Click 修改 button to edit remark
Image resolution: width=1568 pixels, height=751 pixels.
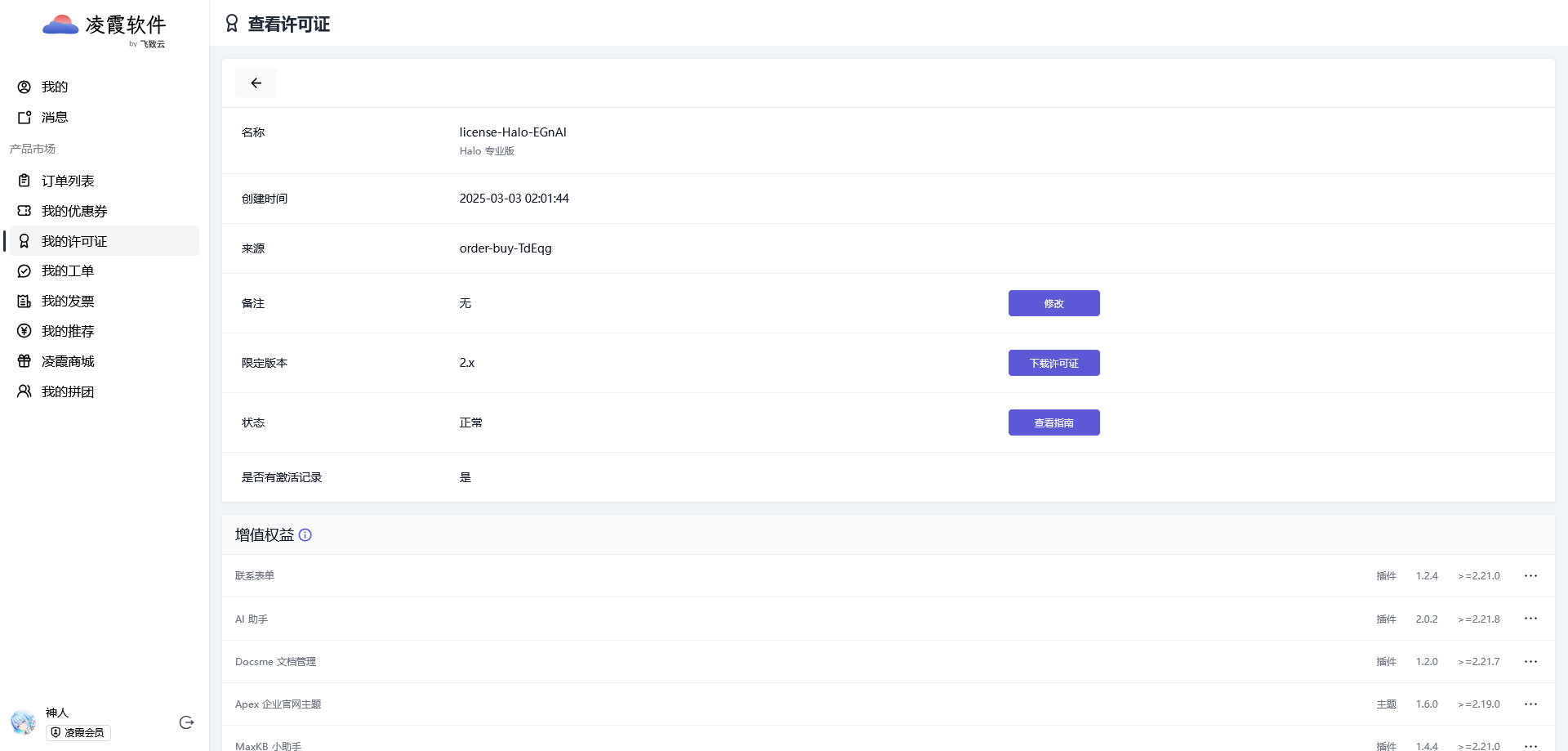point(1053,303)
